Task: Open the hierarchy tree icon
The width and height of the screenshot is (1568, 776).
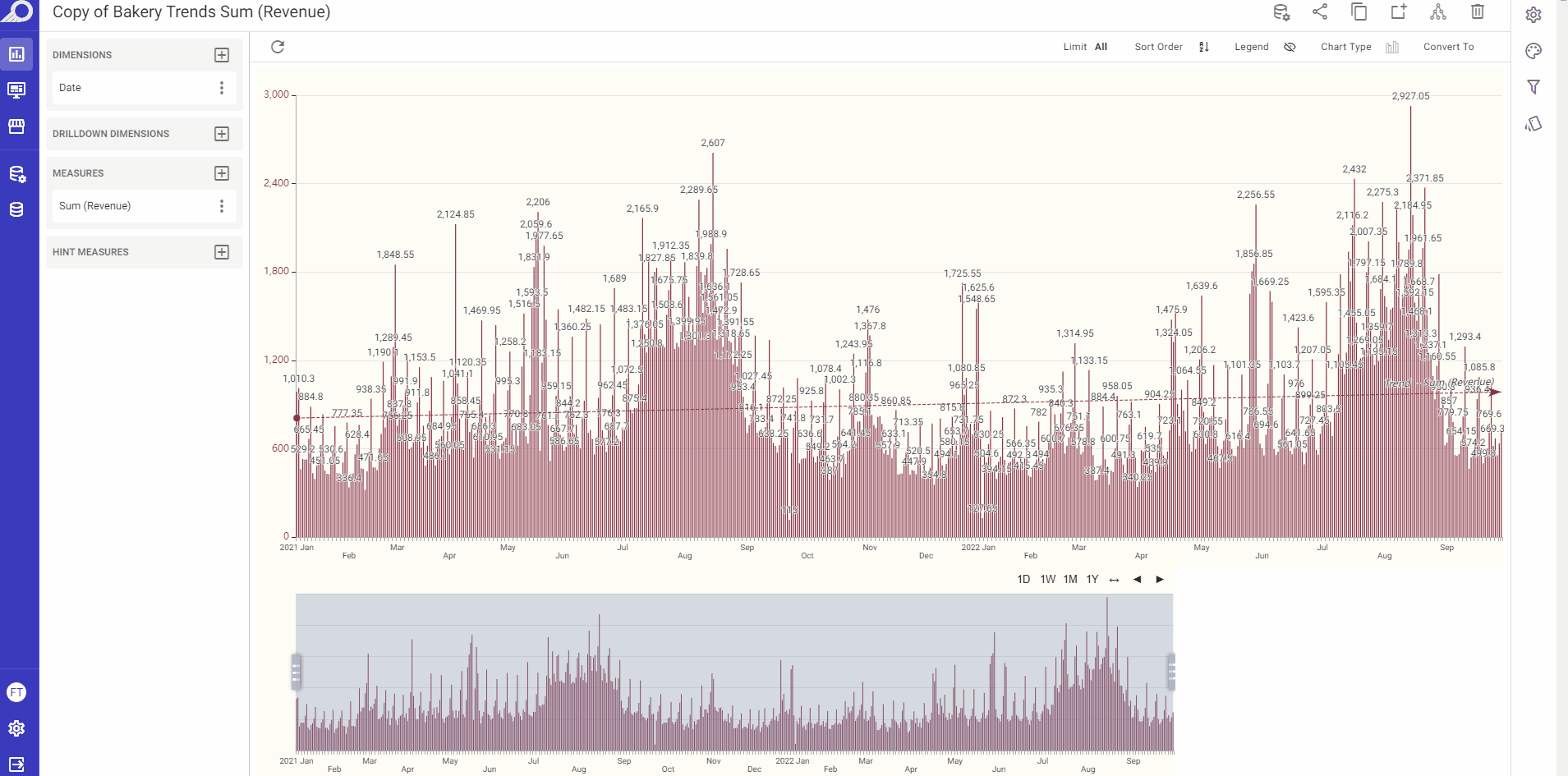Action: coord(1438,11)
